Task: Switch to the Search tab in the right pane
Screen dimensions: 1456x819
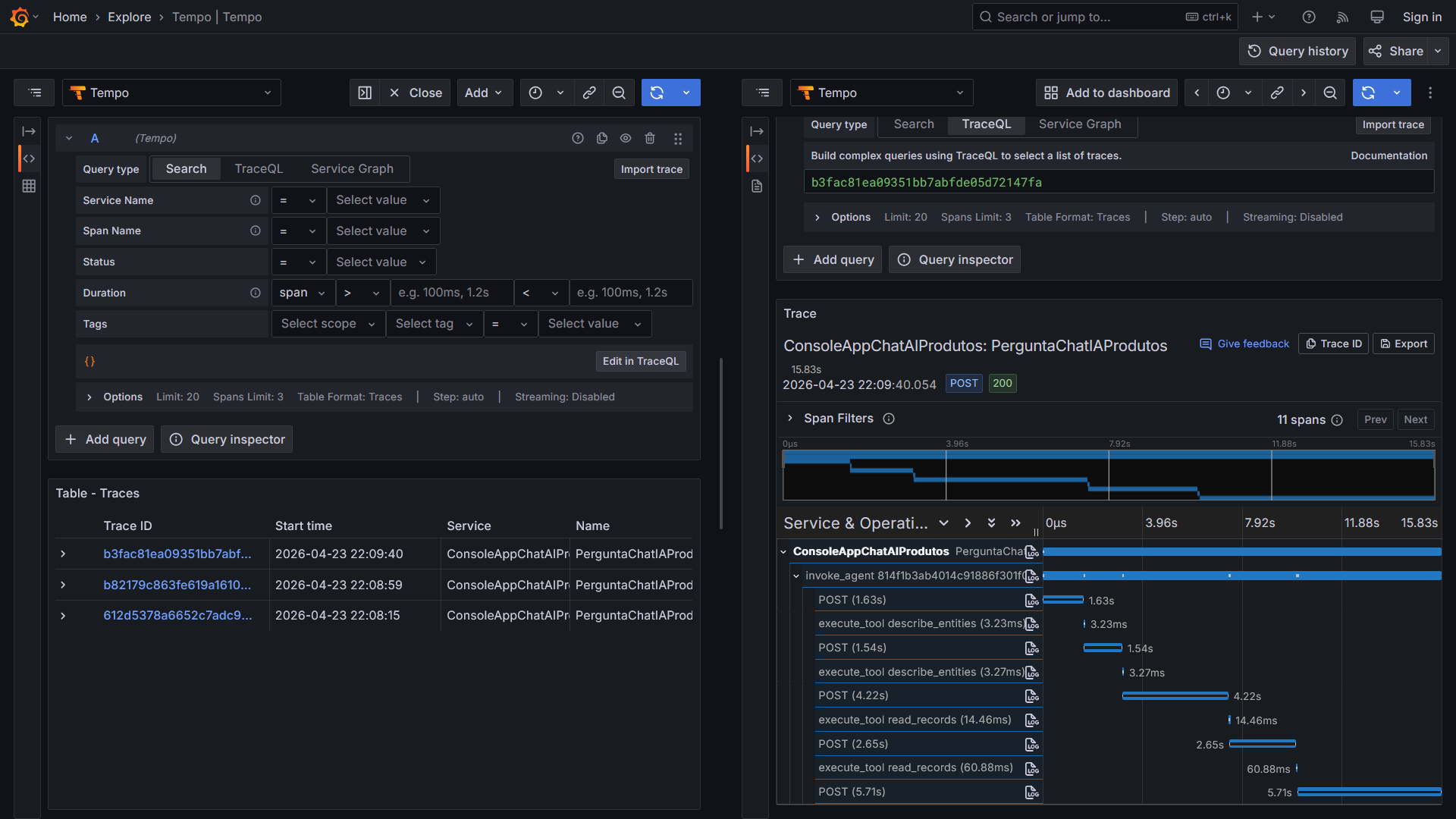Action: point(913,124)
